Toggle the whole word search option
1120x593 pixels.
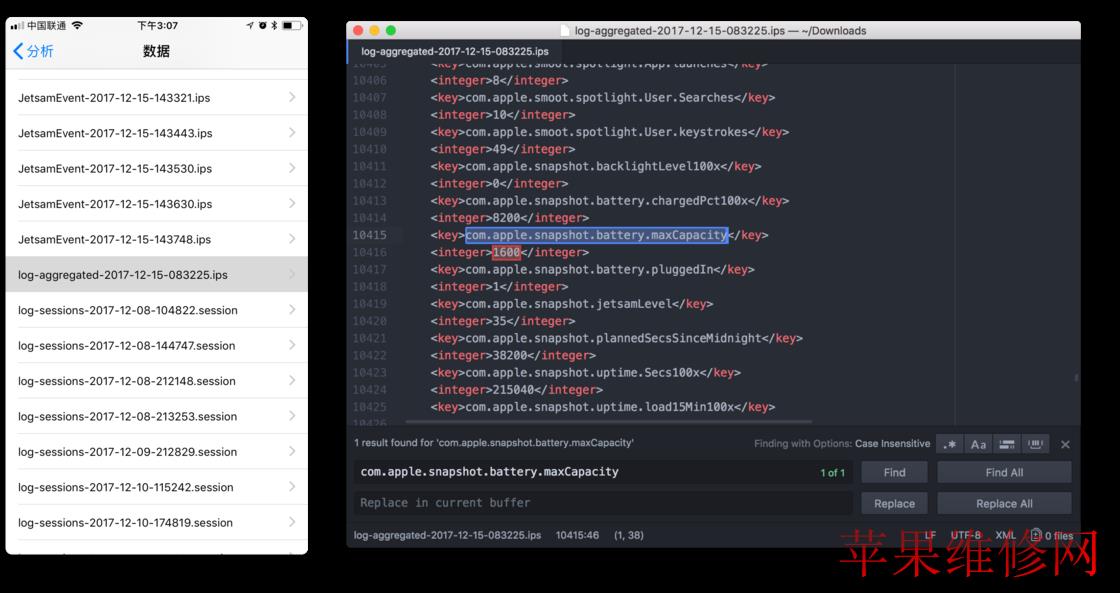(x=1035, y=444)
